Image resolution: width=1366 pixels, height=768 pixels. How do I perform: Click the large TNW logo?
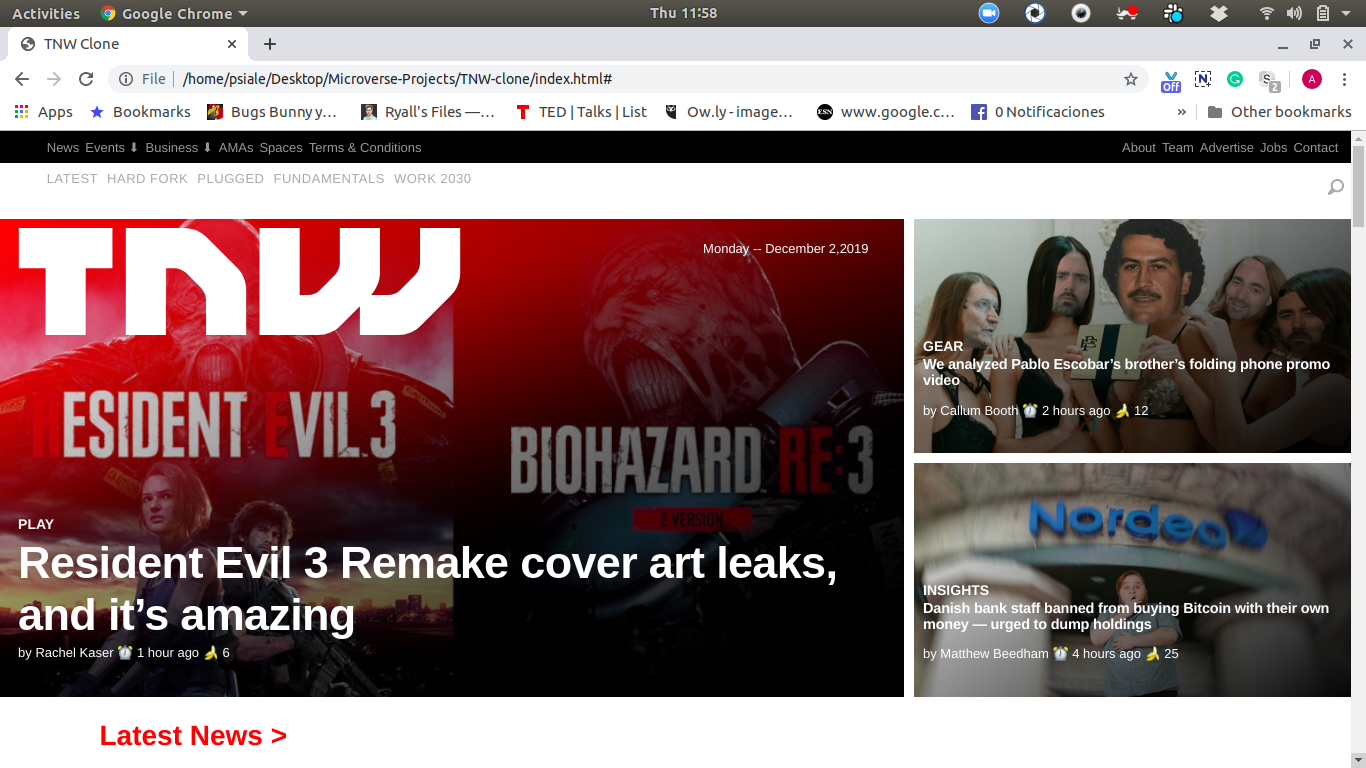point(239,281)
